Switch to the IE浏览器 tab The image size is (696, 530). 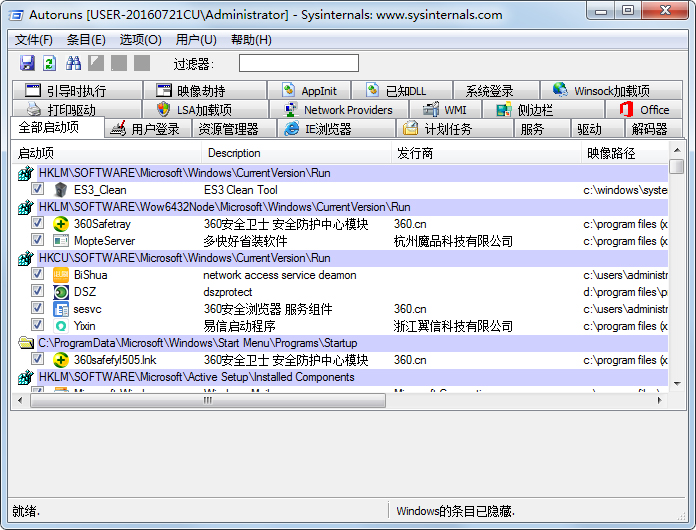pyautogui.click(x=336, y=129)
